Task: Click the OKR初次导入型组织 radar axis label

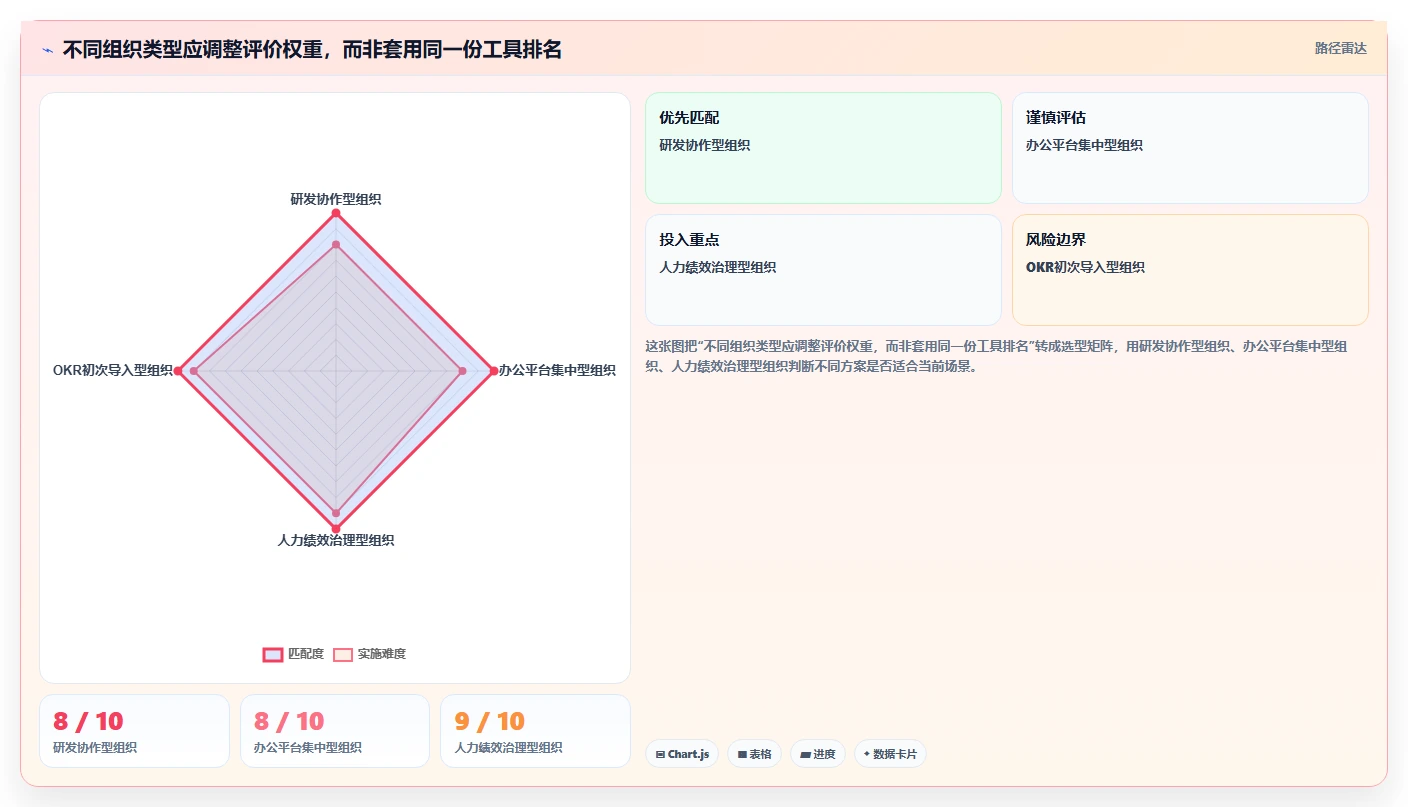Action: [113, 370]
